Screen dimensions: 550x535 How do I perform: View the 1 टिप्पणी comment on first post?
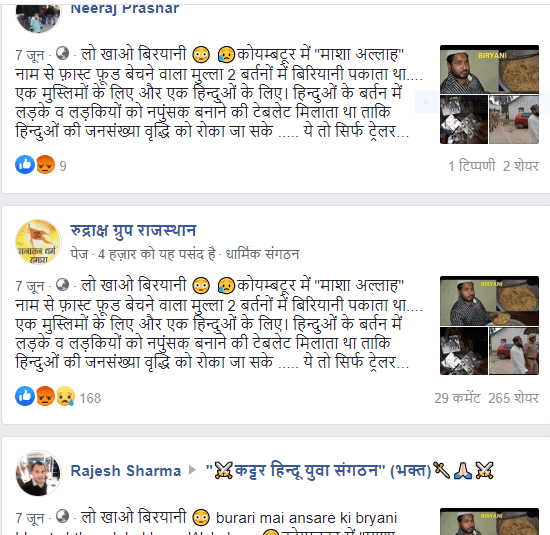pos(471,166)
